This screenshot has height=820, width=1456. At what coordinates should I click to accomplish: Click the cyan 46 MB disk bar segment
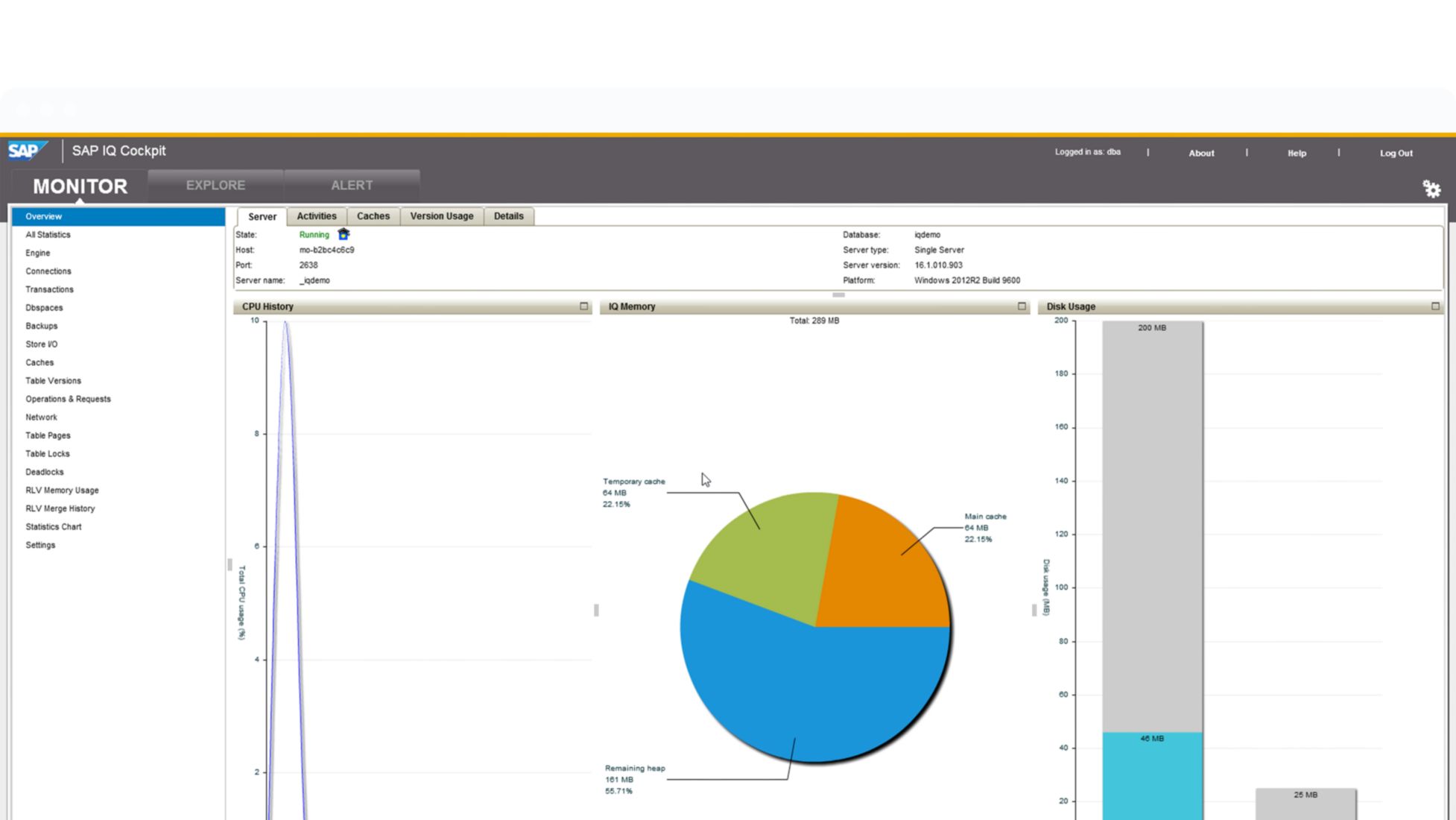1152,775
